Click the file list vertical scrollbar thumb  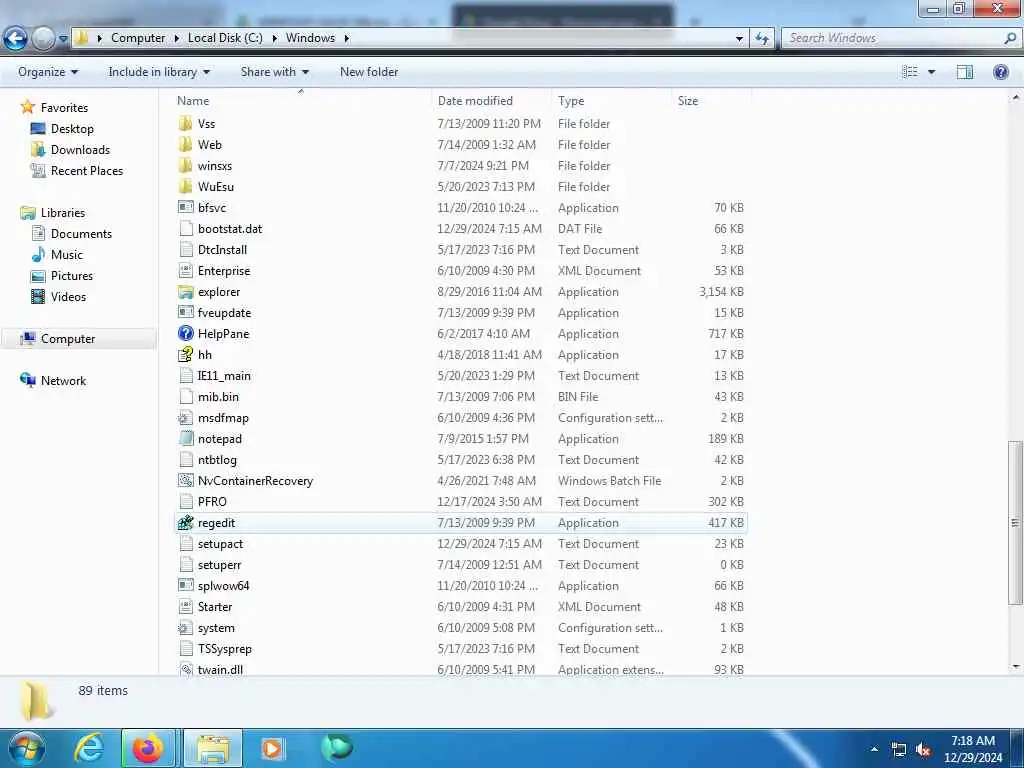coord(1014,523)
